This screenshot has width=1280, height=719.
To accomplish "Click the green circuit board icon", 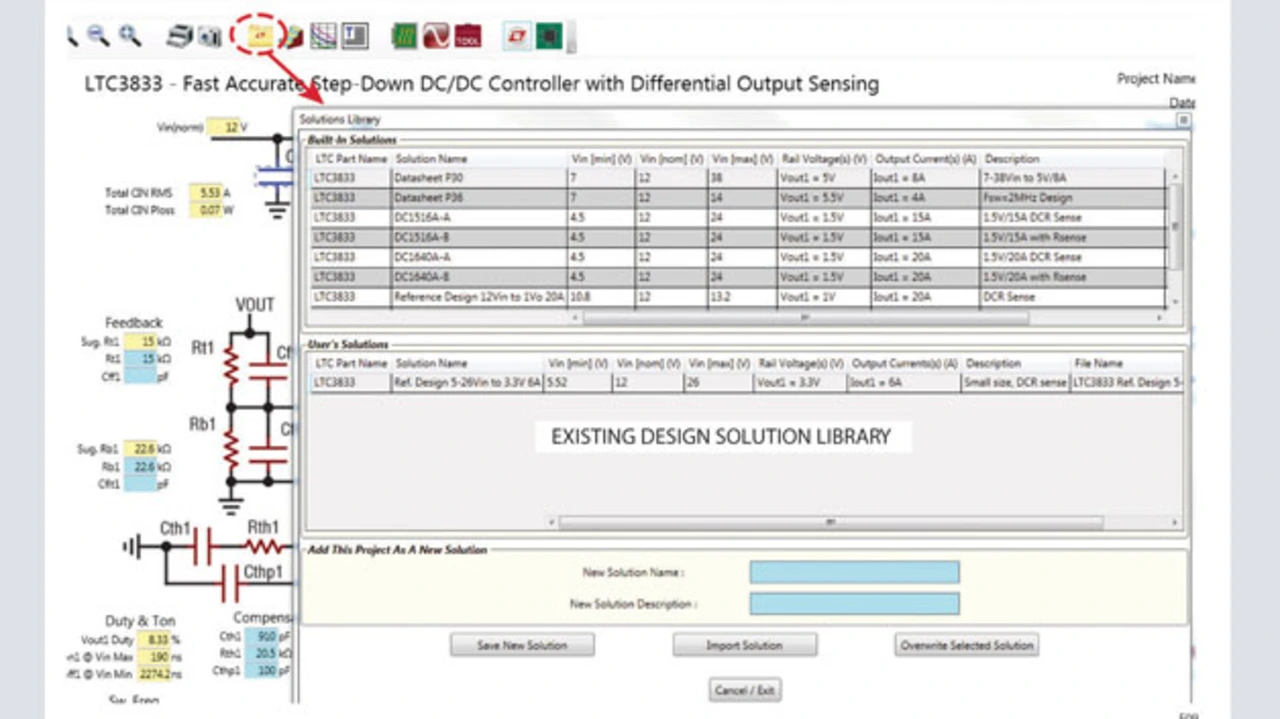I will pos(405,37).
